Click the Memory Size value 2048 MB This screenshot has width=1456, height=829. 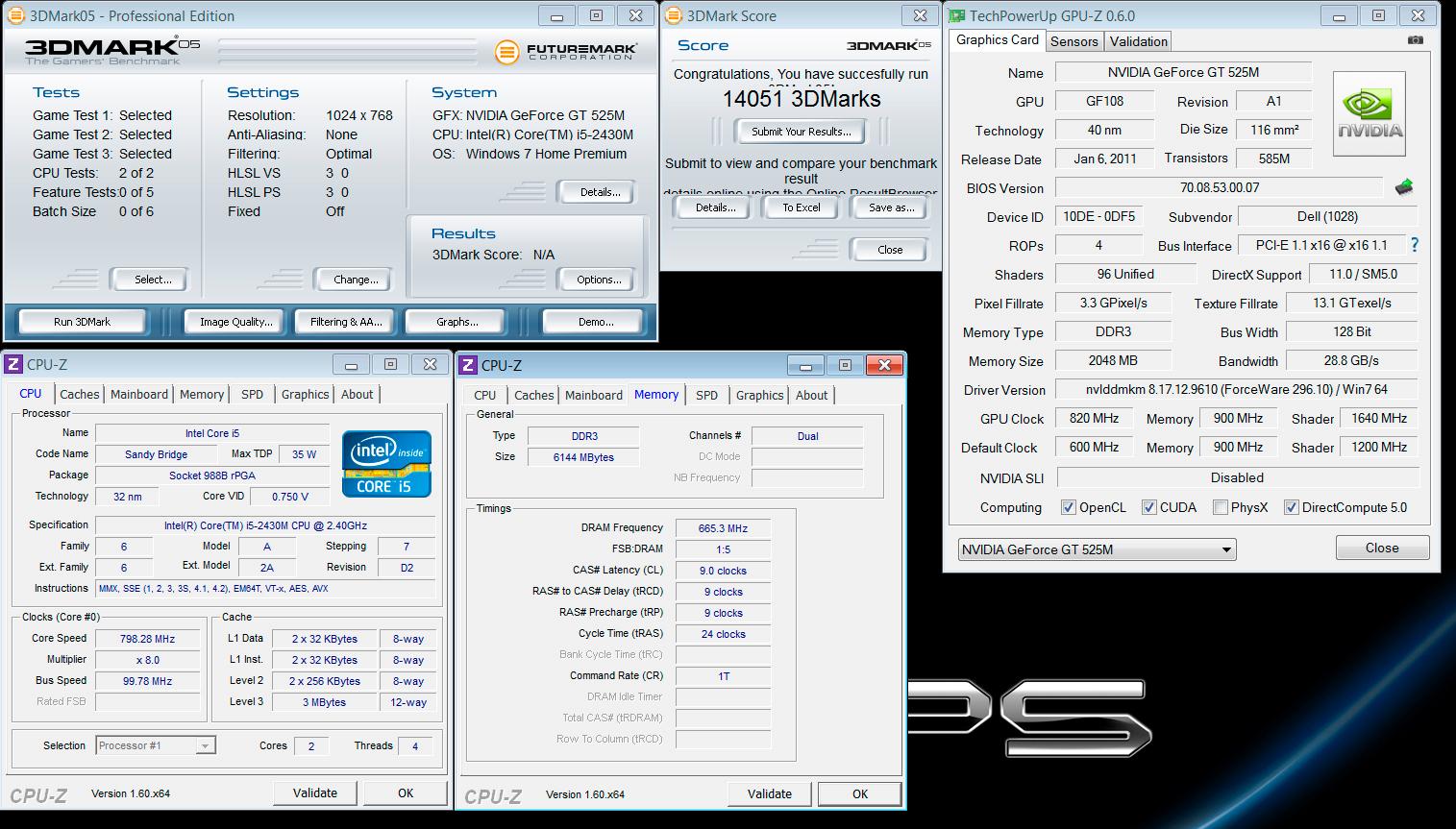pos(1113,360)
